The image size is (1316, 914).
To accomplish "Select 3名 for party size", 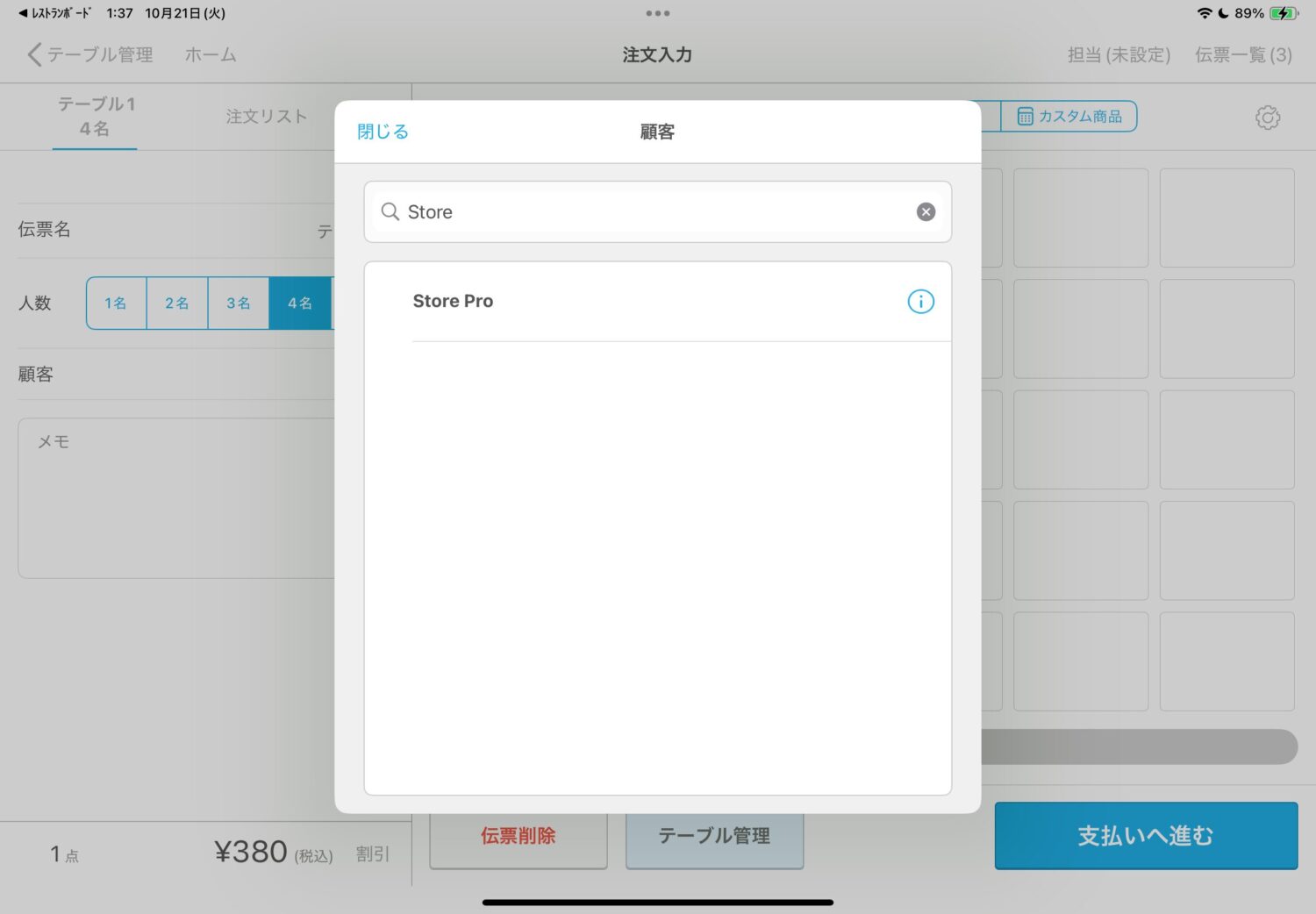I will [x=239, y=303].
